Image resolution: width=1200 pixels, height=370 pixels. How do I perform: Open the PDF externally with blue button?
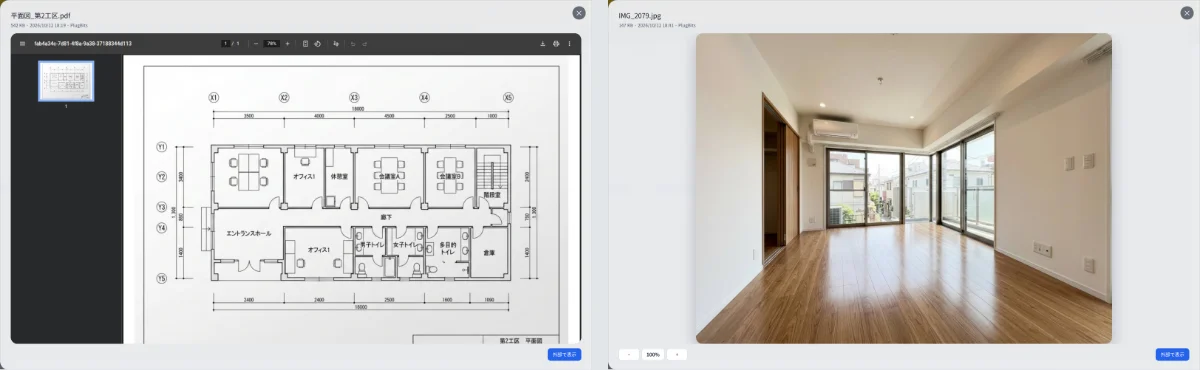point(564,354)
